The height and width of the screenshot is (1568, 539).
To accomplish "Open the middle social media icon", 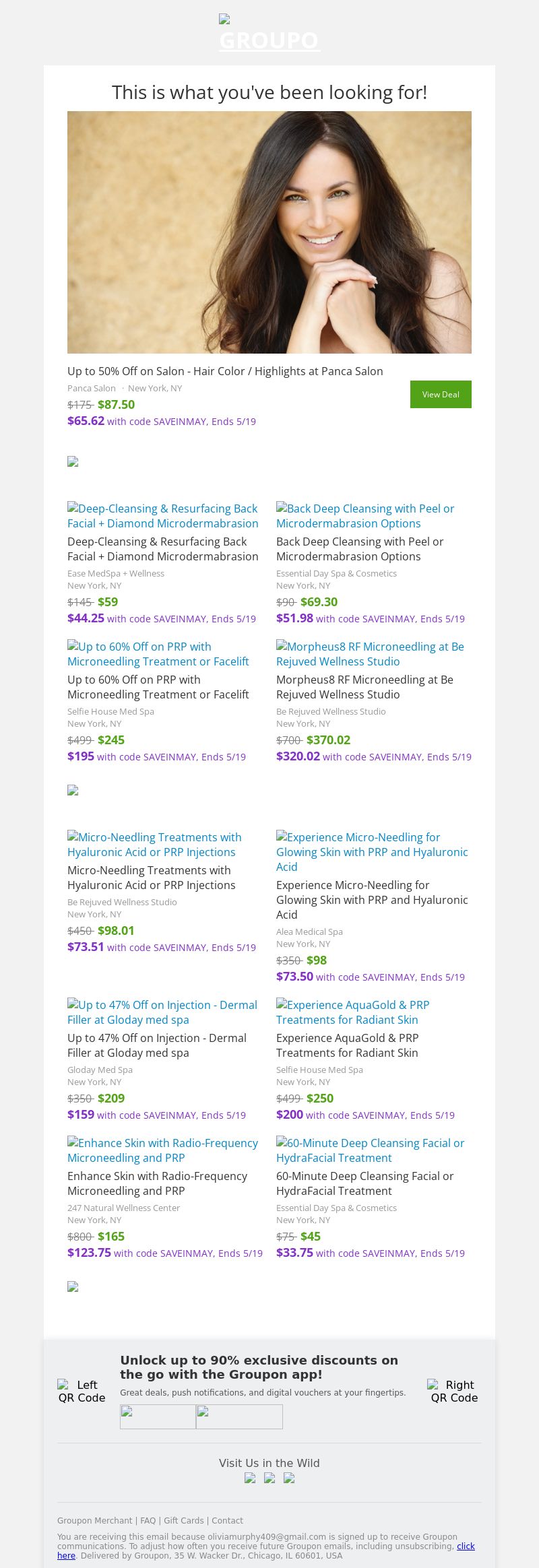I will 269,1478.
